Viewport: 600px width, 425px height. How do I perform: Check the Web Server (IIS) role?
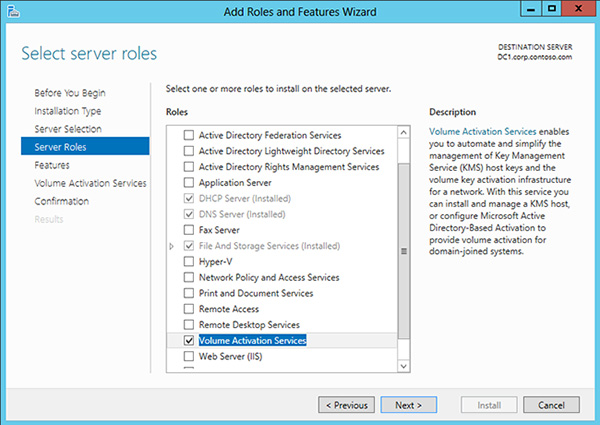[x=189, y=357]
